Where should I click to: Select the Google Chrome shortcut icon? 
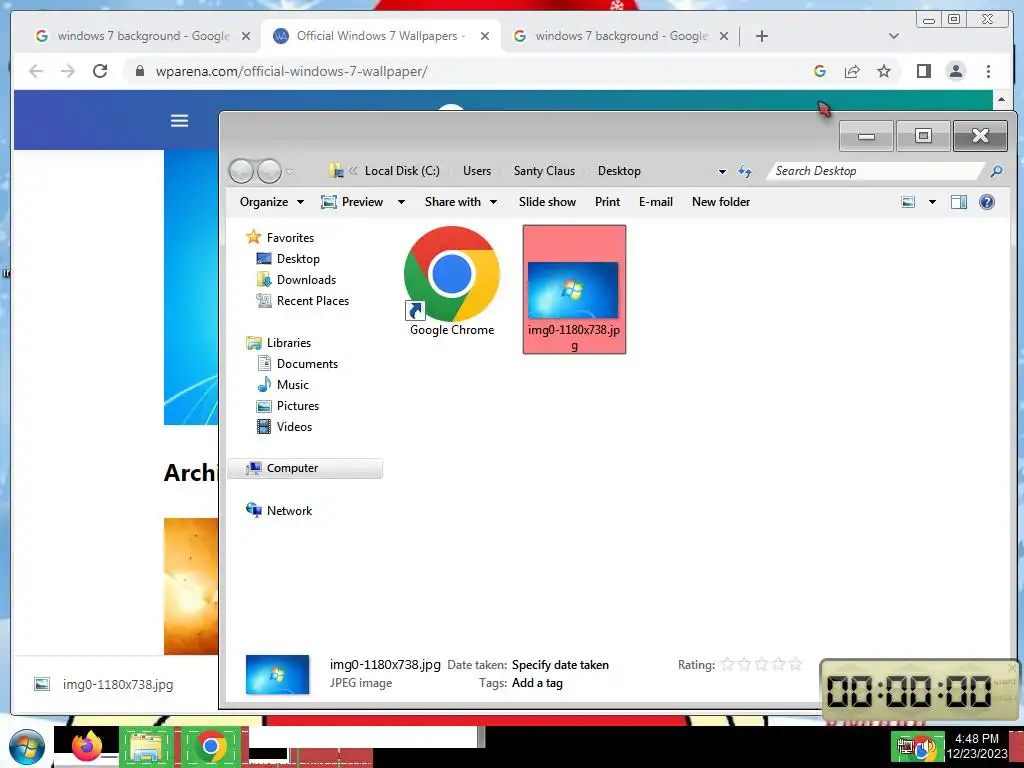452,281
